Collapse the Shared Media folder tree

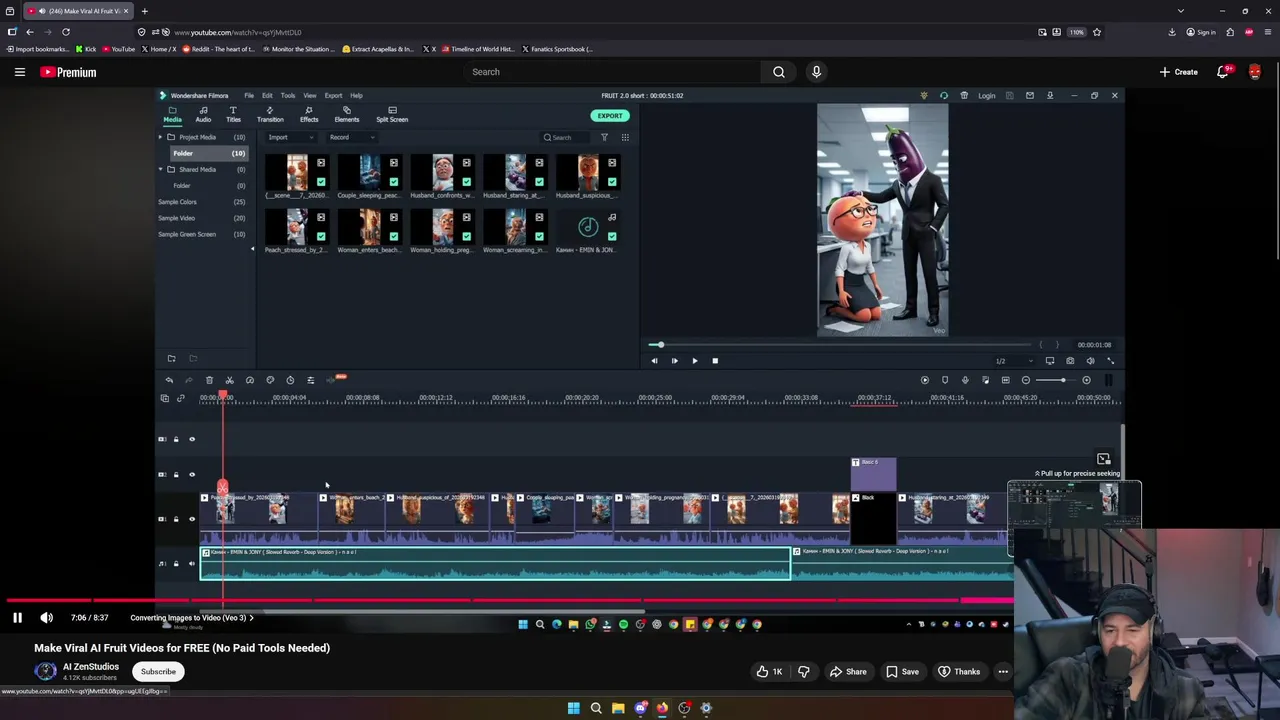coord(160,169)
